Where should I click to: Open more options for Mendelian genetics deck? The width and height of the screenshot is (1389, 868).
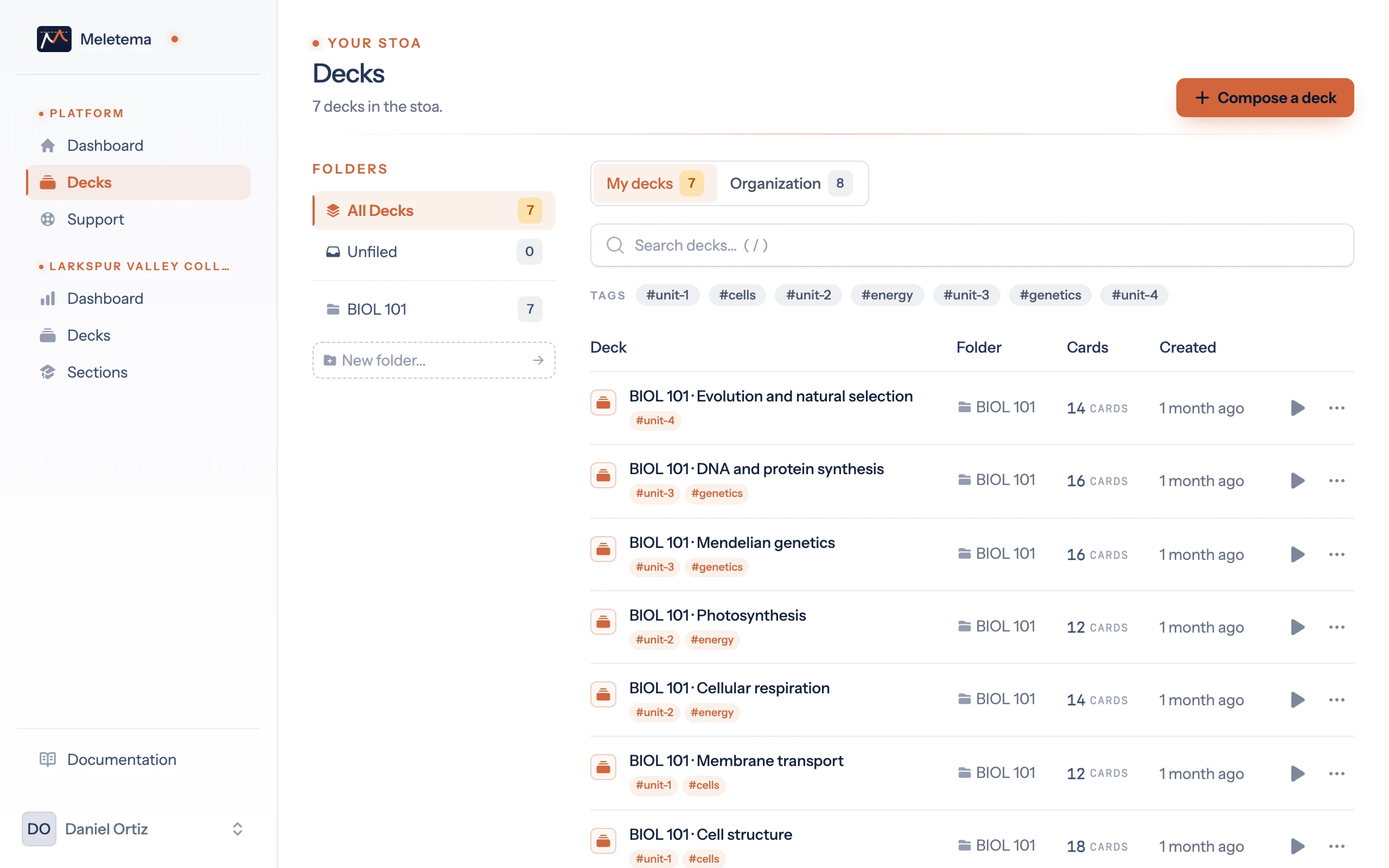[x=1337, y=554]
